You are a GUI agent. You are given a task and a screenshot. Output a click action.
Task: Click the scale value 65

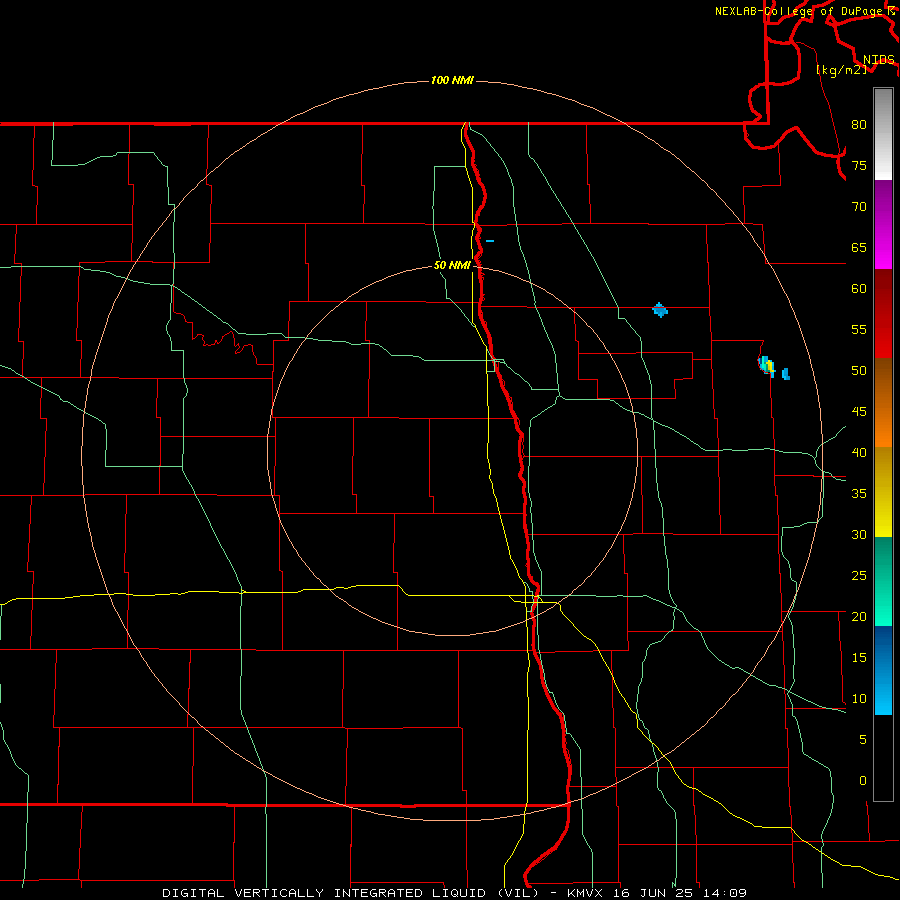tap(859, 247)
